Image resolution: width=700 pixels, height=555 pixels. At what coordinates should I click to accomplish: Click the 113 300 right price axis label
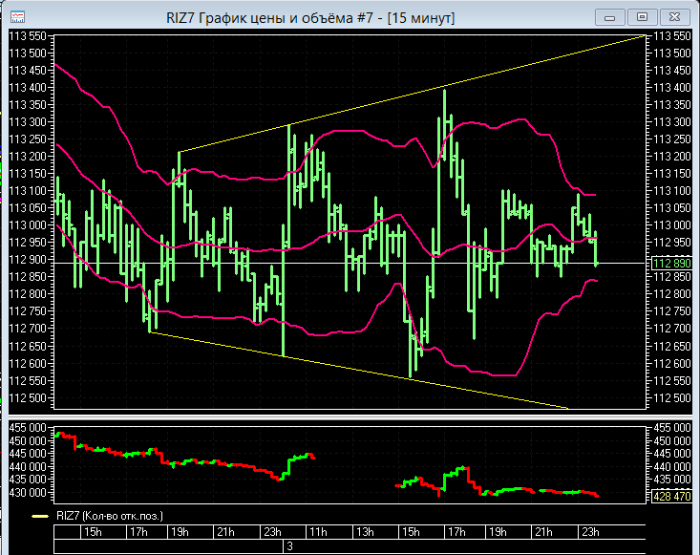[672, 122]
